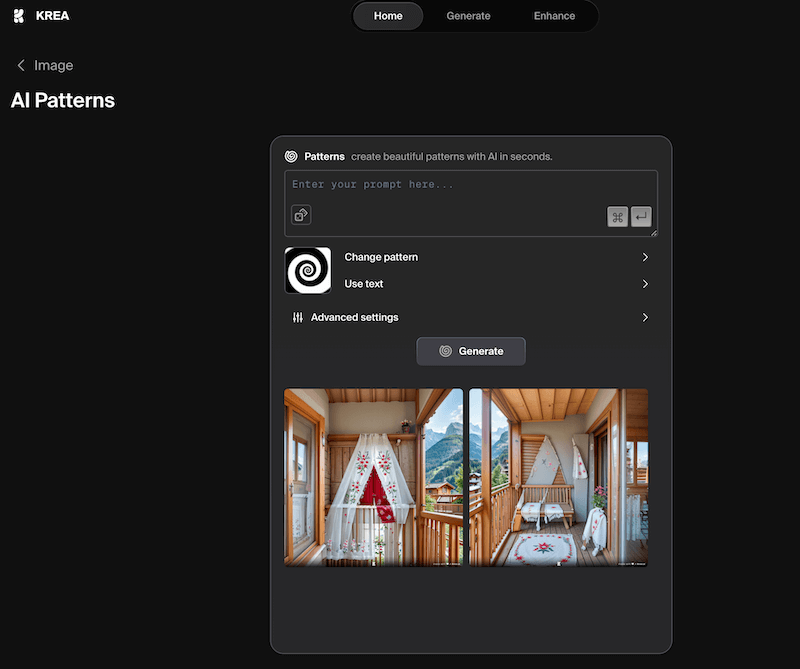Click the prompt box resize handle
800x669 pixels.
[x=653, y=232]
